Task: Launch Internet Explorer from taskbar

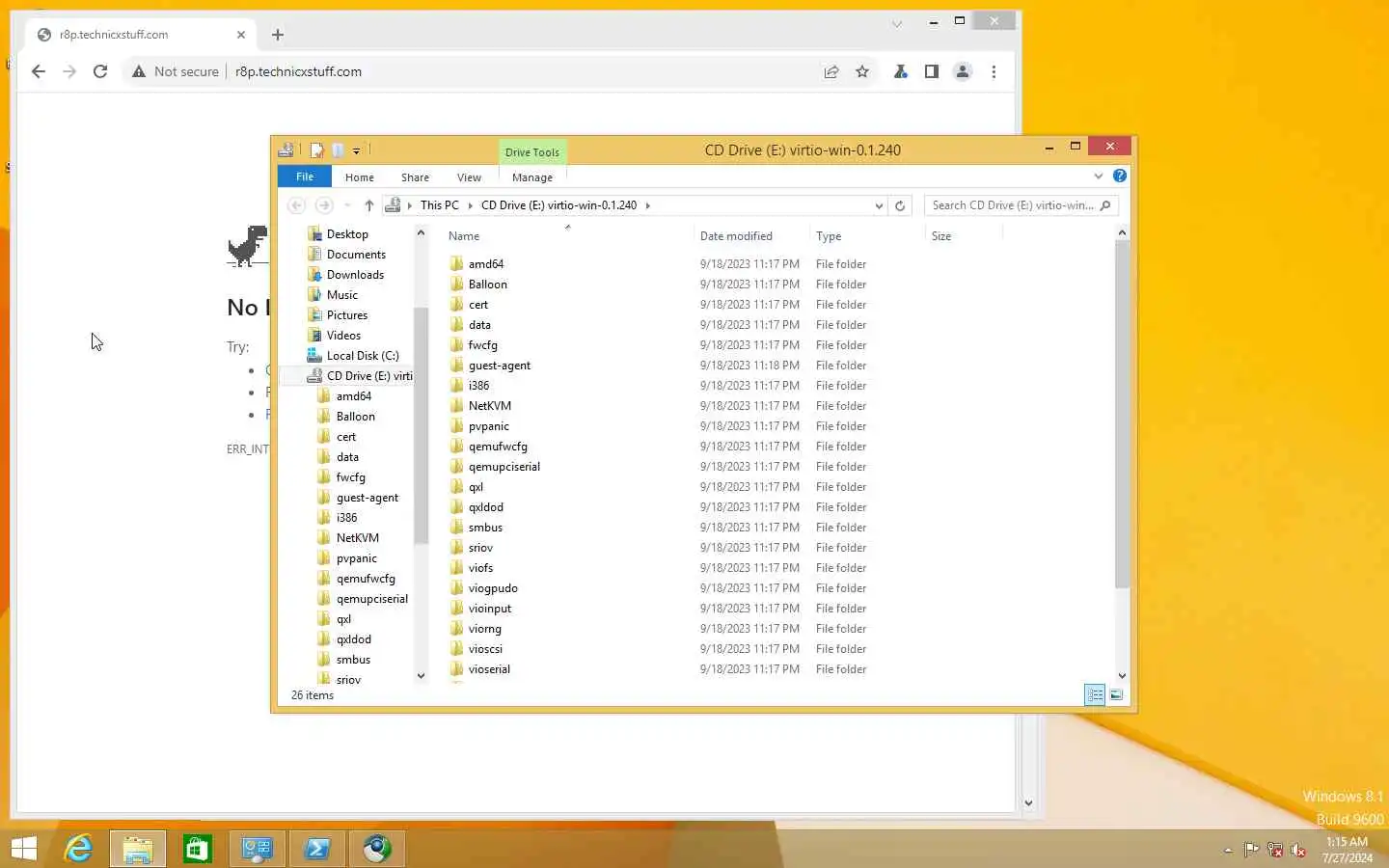Action: click(x=78, y=849)
